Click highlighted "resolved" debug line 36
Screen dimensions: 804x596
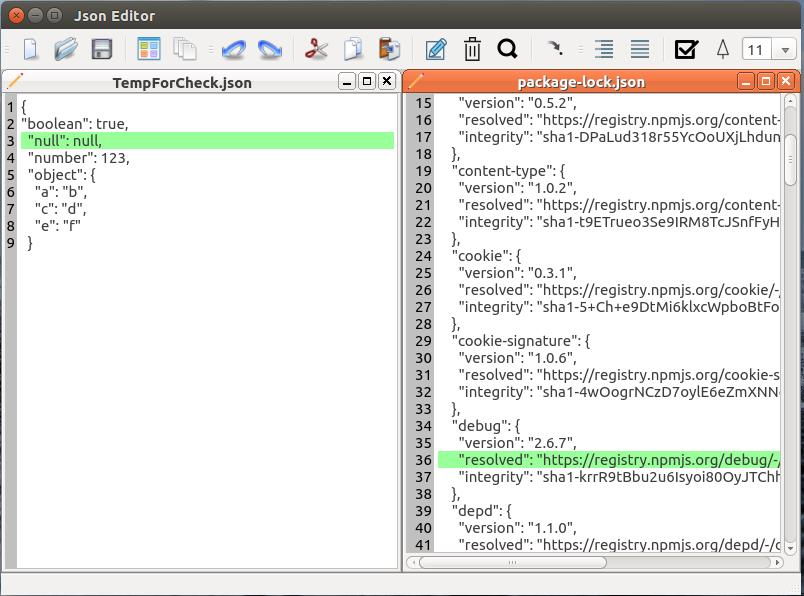[609, 460]
